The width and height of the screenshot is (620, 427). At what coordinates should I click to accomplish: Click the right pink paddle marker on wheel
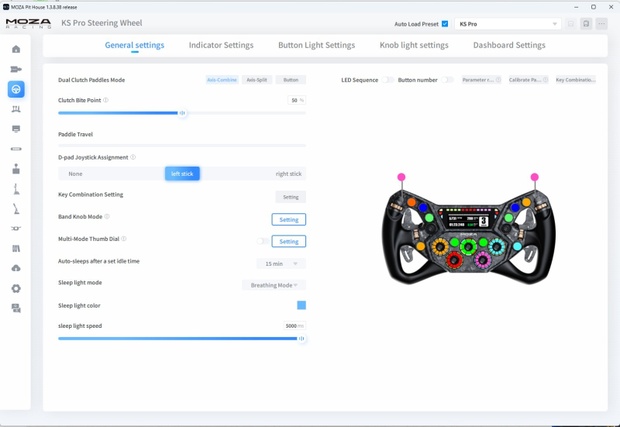(x=535, y=177)
